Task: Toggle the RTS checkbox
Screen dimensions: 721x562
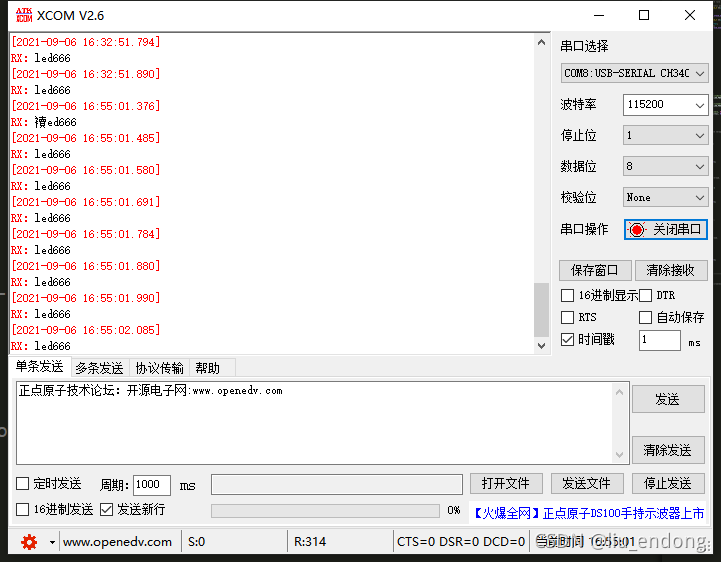Action: (x=567, y=317)
